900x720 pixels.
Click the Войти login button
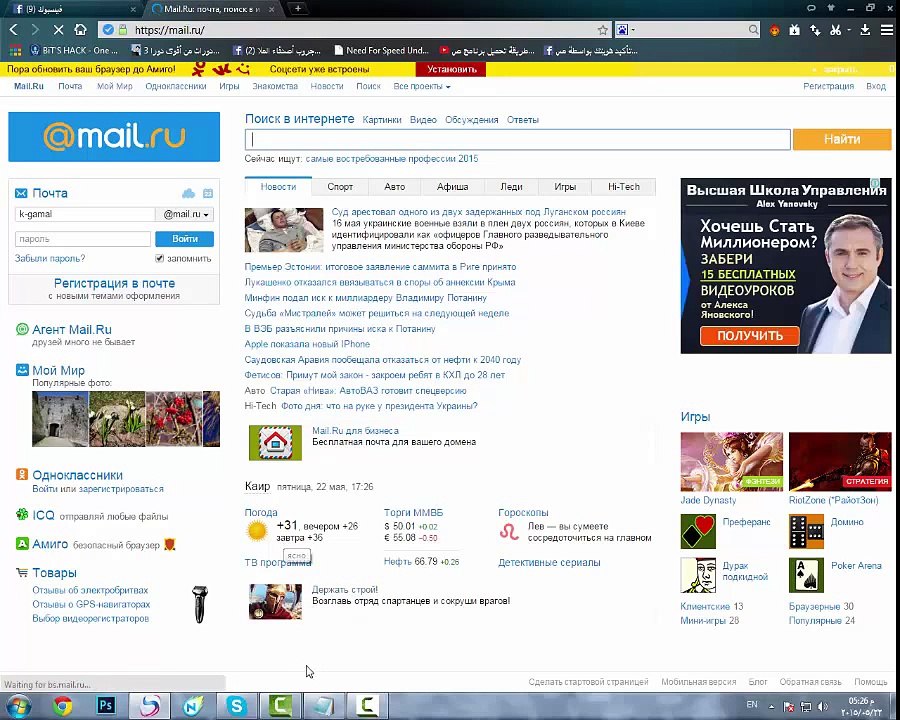(185, 239)
